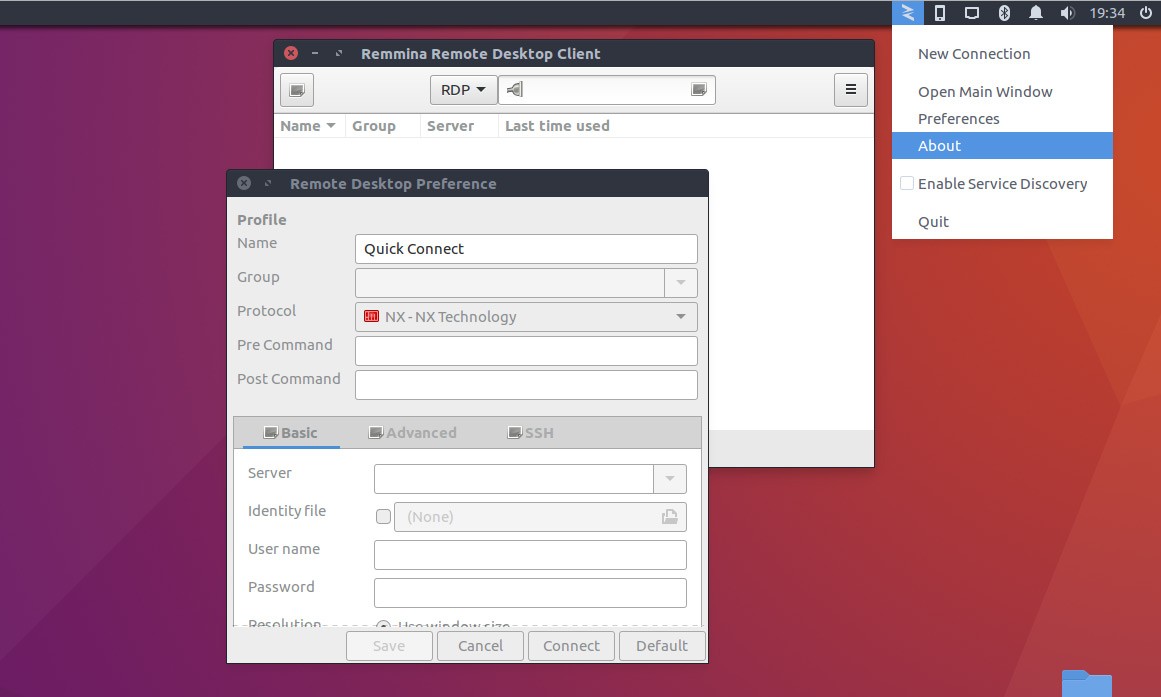Click the power icon in top panel
1161x697 pixels.
[x=1145, y=13]
